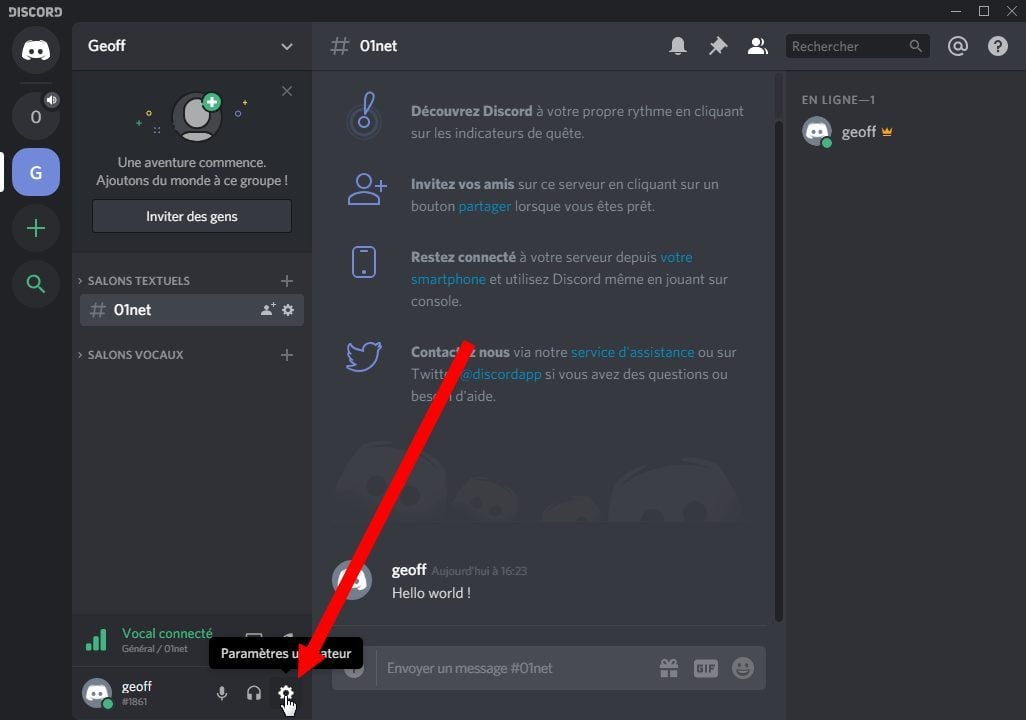The height and width of the screenshot is (720, 1026).
Task: Open Discord home via logo icon
Action: [36, 50]
